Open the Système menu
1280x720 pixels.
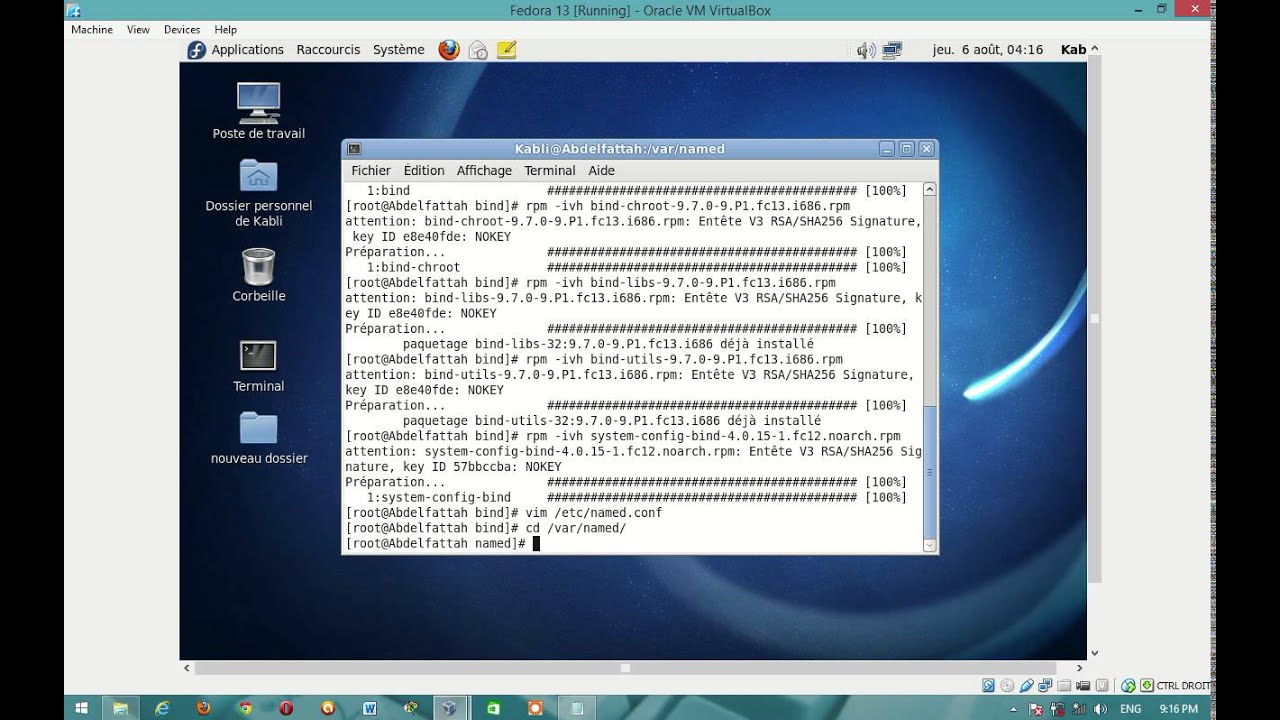pos(399,50)
